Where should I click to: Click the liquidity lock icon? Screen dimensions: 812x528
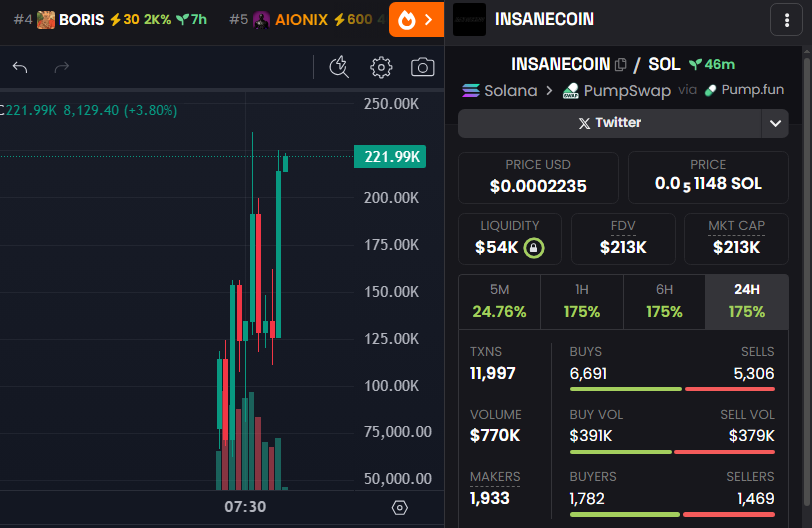pyautogui.click(x=534, y=248)
